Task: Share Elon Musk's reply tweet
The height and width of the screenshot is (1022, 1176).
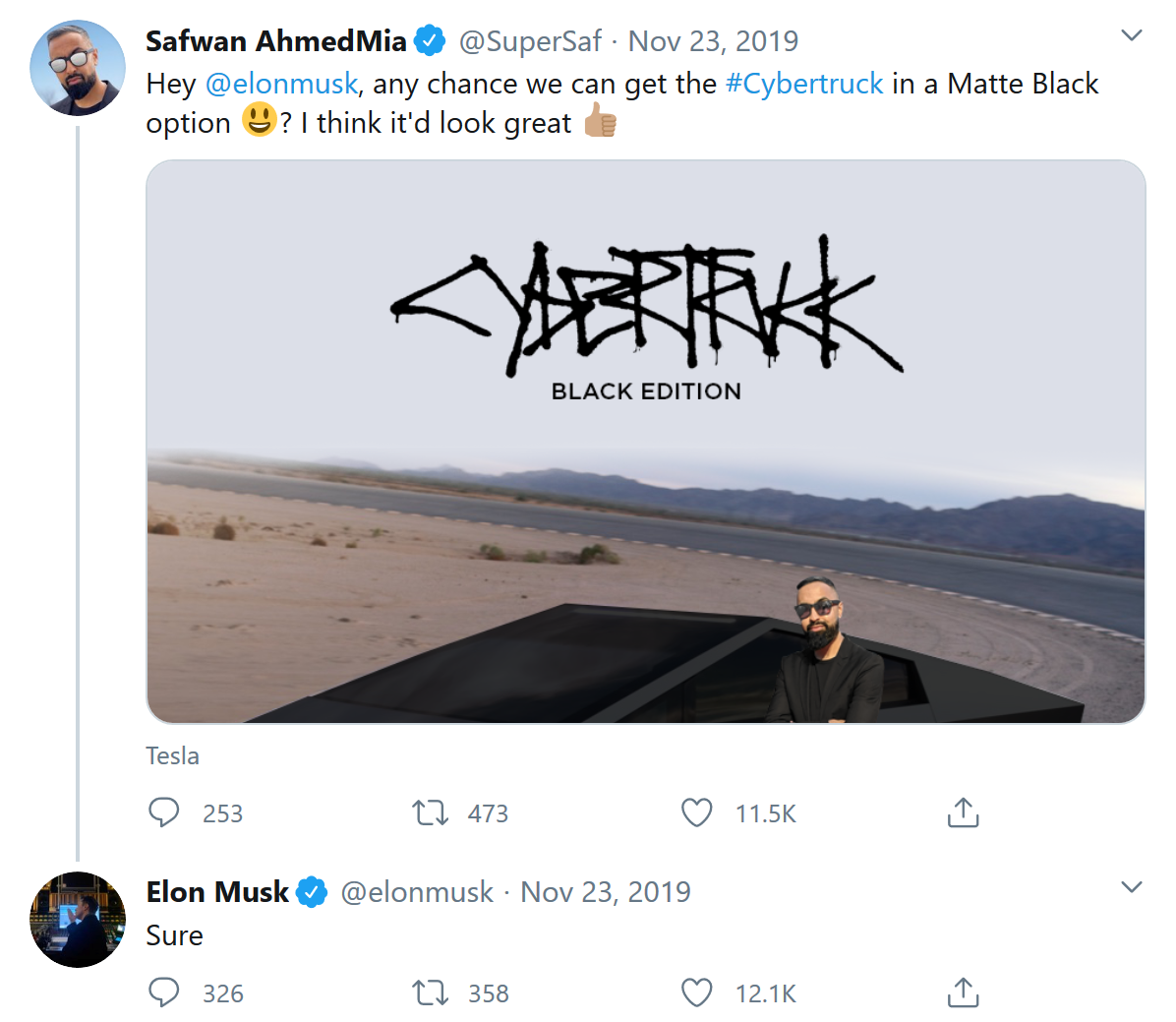Action: tap(963, 993)
